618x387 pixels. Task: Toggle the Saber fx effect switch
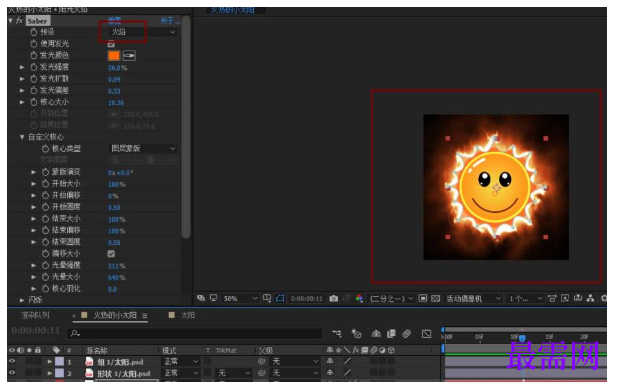19,20
